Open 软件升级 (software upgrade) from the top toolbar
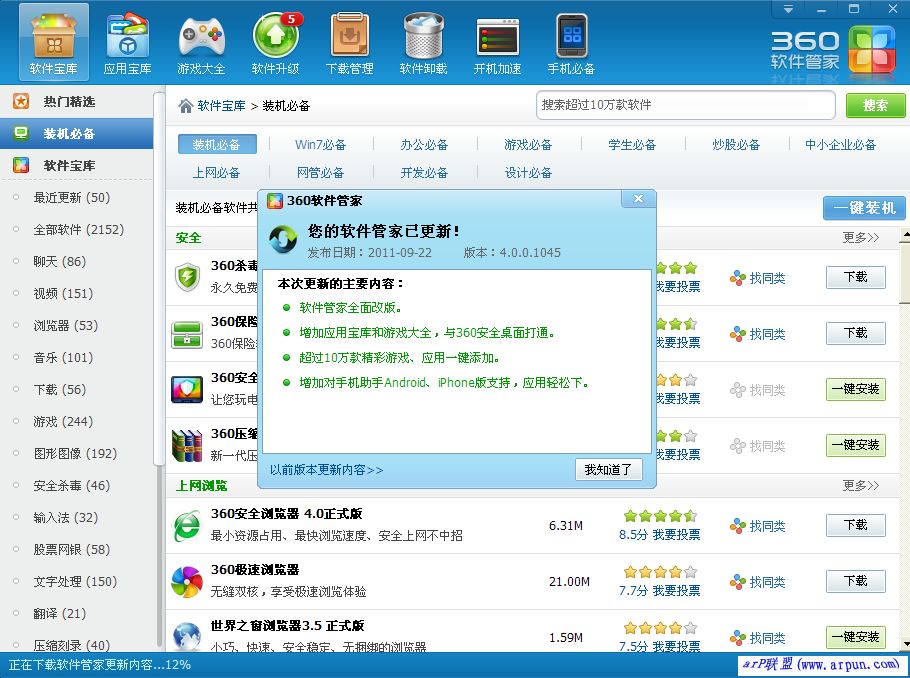 tap(276, 42)
